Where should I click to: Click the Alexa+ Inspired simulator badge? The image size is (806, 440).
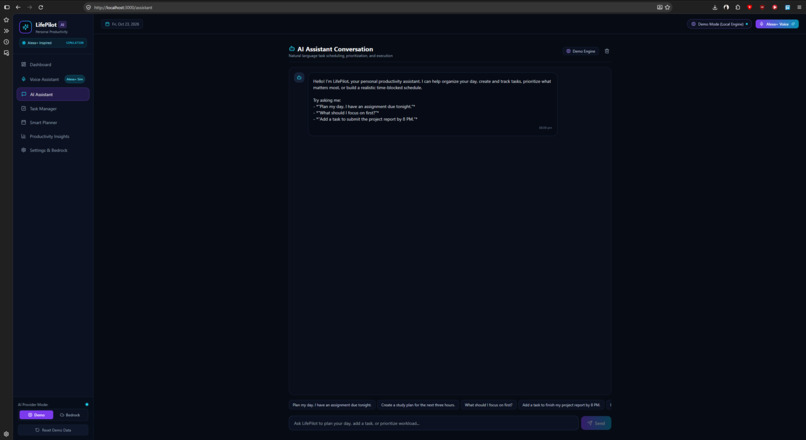[53, 43]
